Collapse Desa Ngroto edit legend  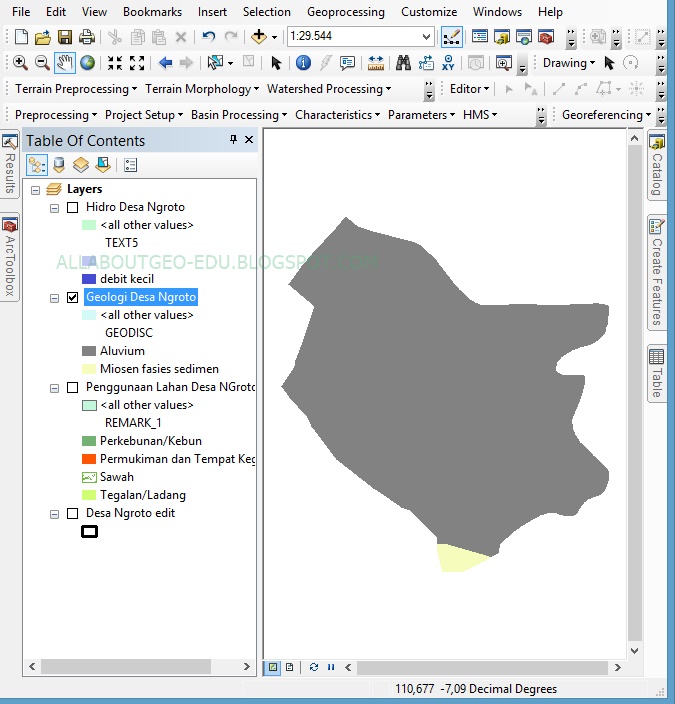54,515
